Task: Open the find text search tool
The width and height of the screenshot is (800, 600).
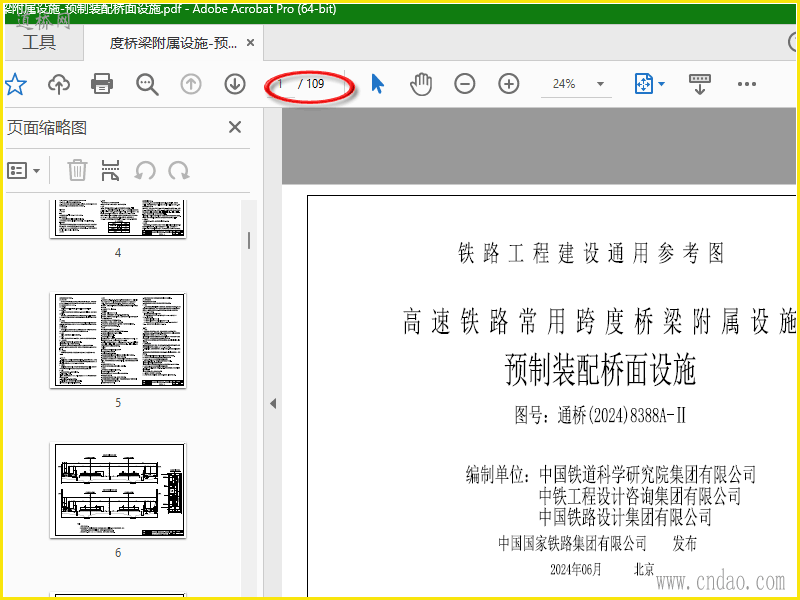Action: 147,84
